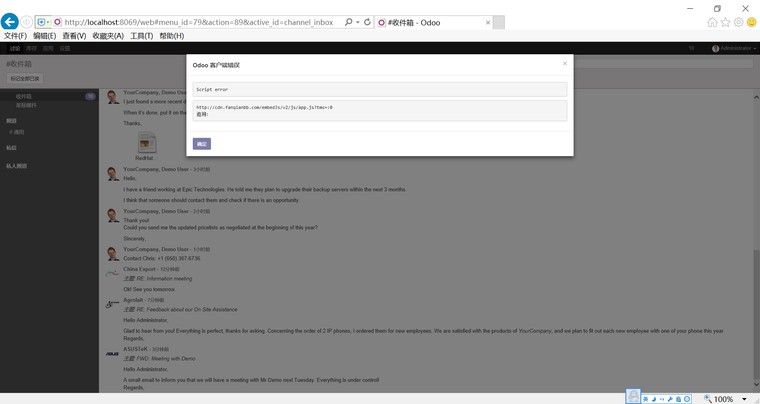Click the search box above the message list
The width and height of the screenshot is (760, 404).
pyautogui.click(x=662, y=63)
